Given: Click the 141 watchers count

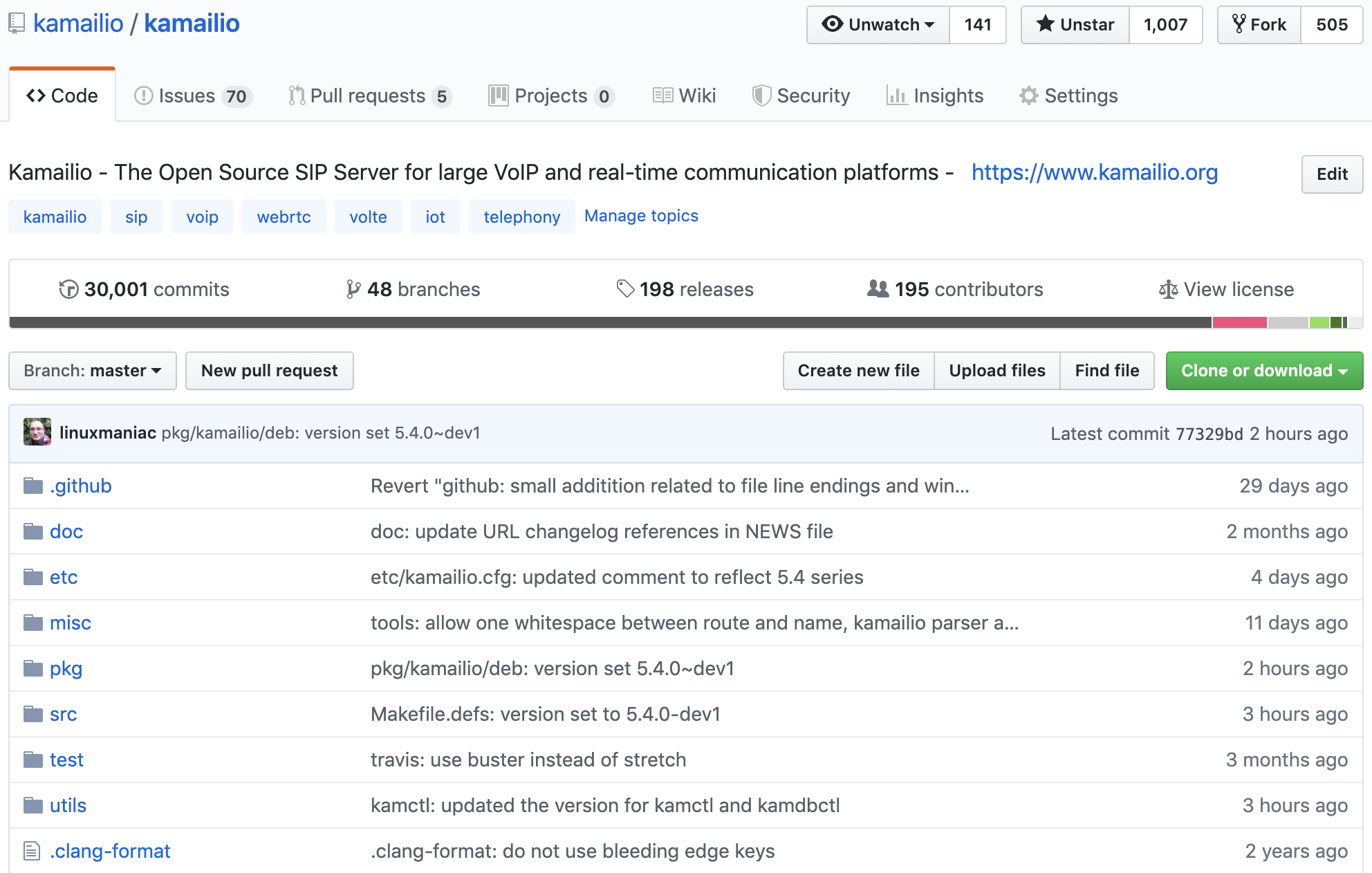Looking at the screenshot, I should tap(978, 25).
